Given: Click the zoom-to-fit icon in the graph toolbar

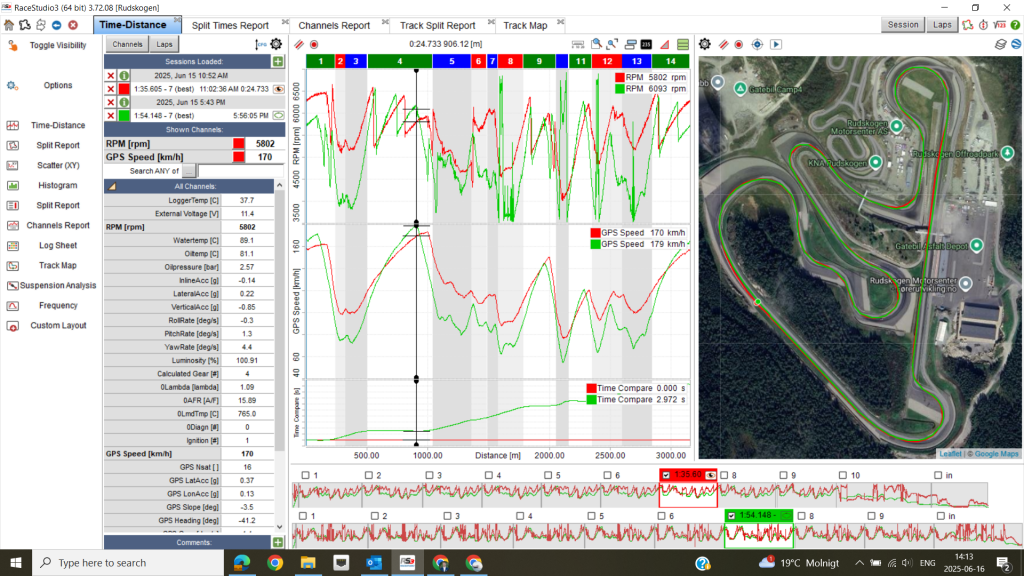Looking at the screenshot, I should [x=613, y=44].
